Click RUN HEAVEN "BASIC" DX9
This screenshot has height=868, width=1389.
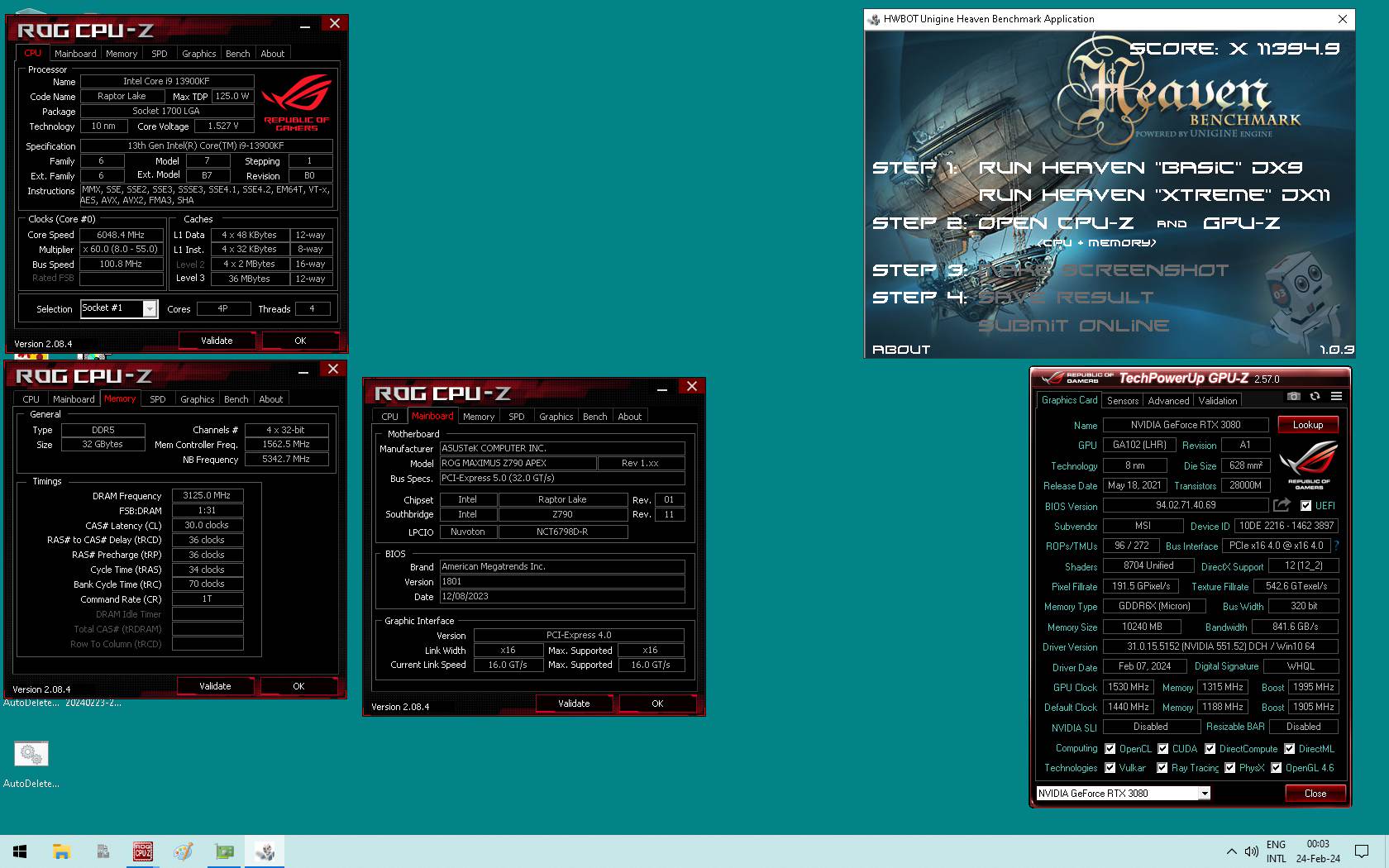pyautogui.click(x=1140, y=168)
